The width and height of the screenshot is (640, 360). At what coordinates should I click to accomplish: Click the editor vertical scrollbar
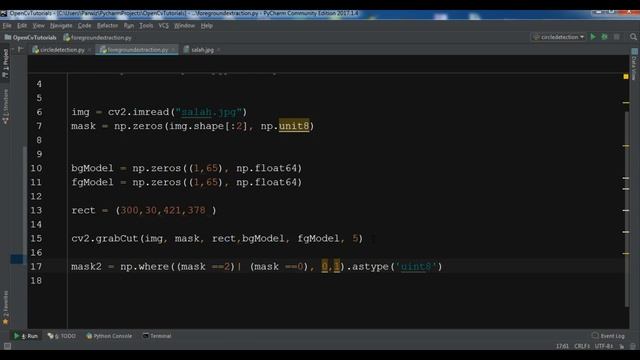coord(627,208)
